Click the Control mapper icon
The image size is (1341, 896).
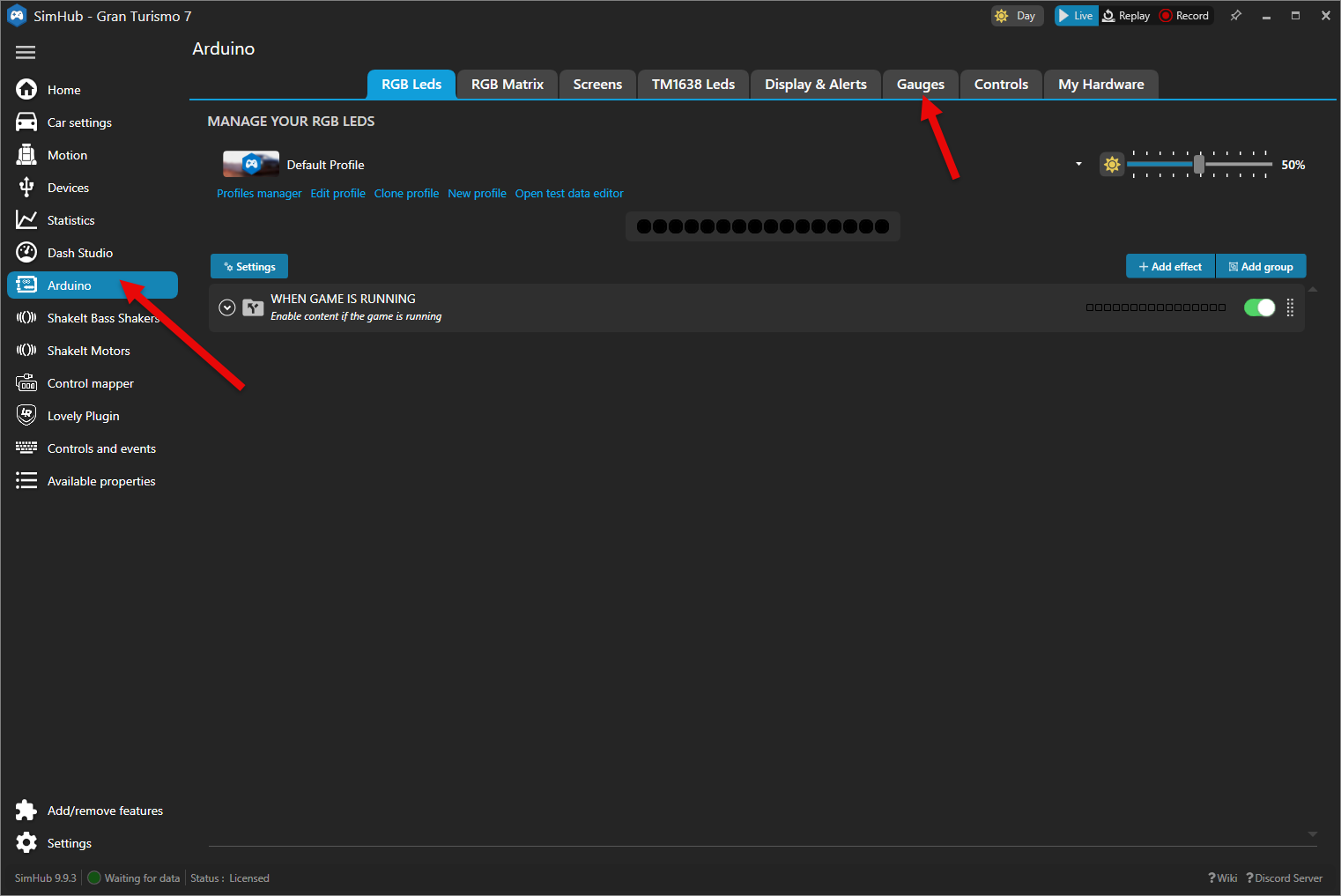[x=26, y=382]
